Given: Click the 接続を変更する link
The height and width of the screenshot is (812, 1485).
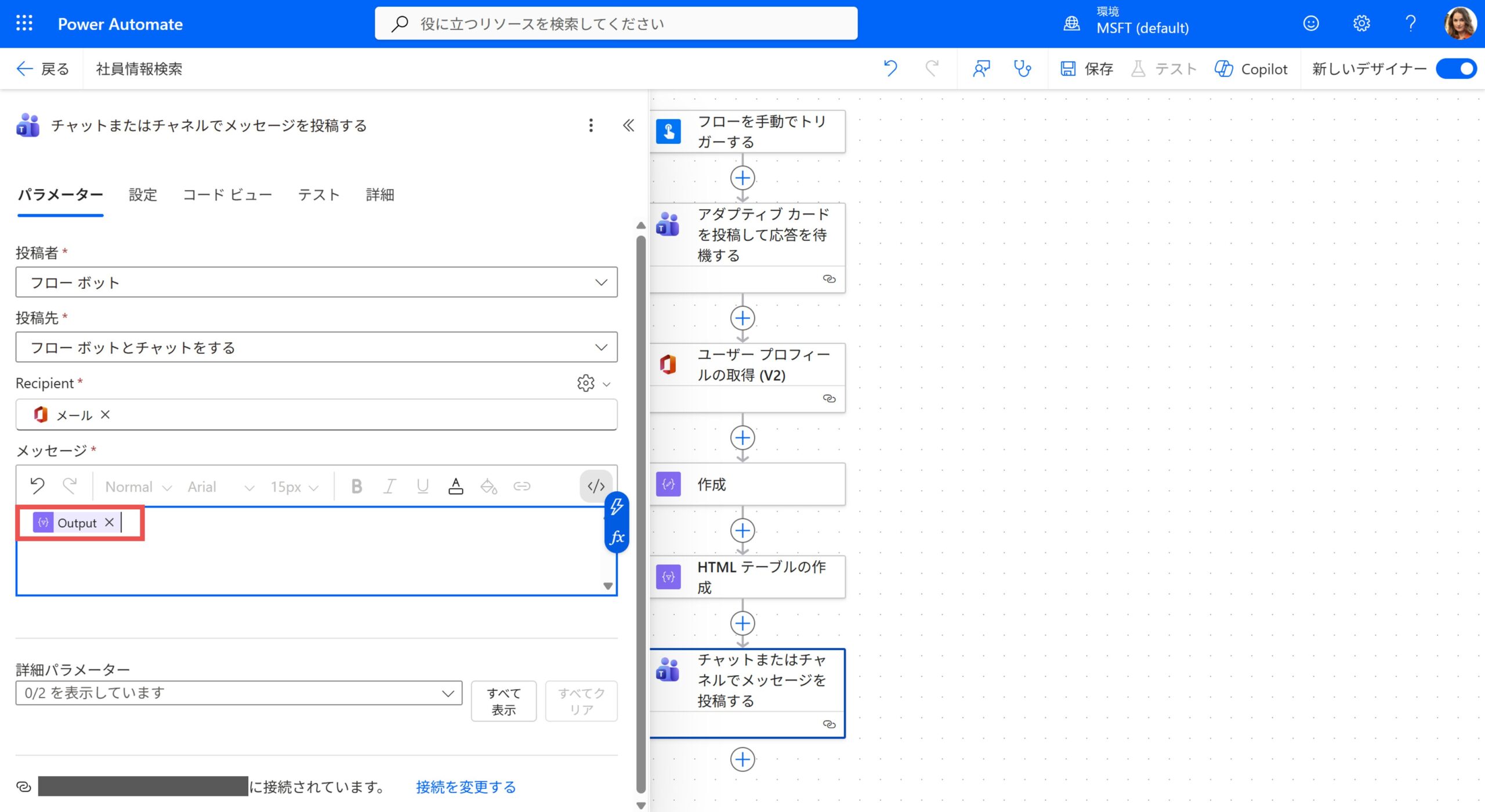Looking at the screenshot, I should (x=466, y=787).
